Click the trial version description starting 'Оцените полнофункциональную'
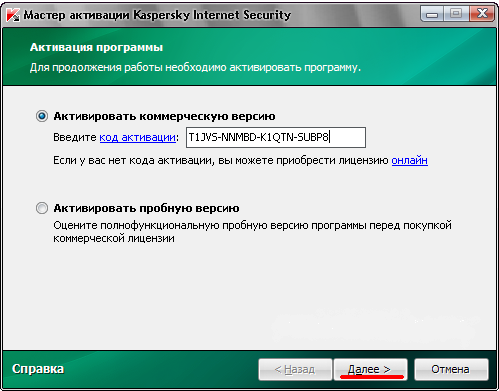This screenshot has width=499, height=391. (252, 232)
